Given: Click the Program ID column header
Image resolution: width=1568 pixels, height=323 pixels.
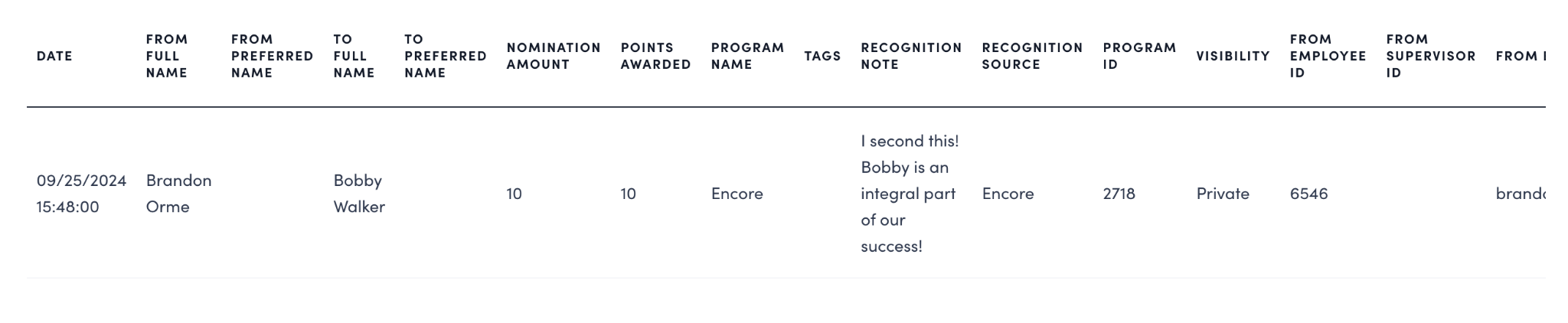Looking at the screenshot, I should pyautogui.click(x=1139, y=56).
